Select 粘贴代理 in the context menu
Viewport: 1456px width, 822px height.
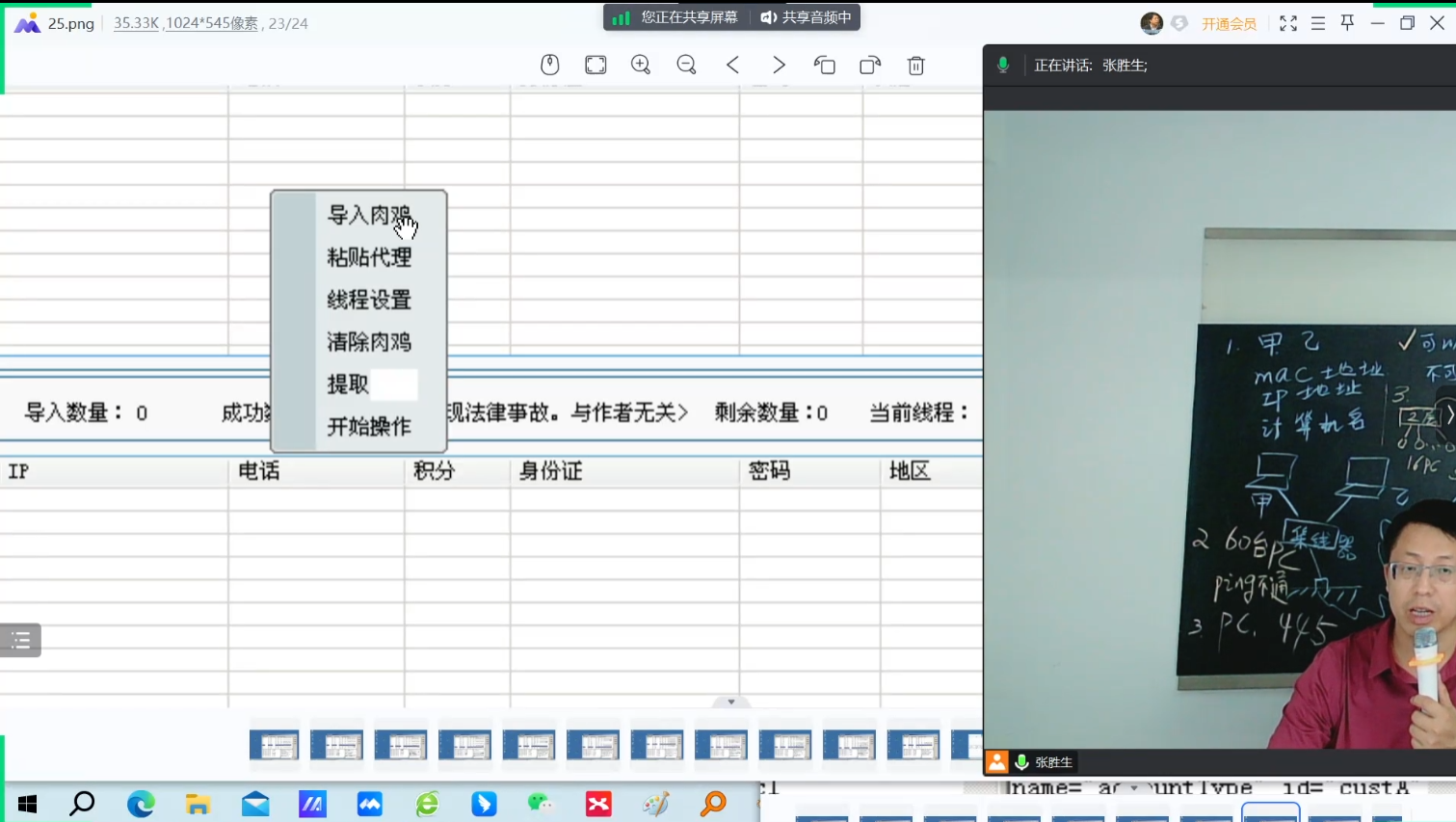point(369,257)
